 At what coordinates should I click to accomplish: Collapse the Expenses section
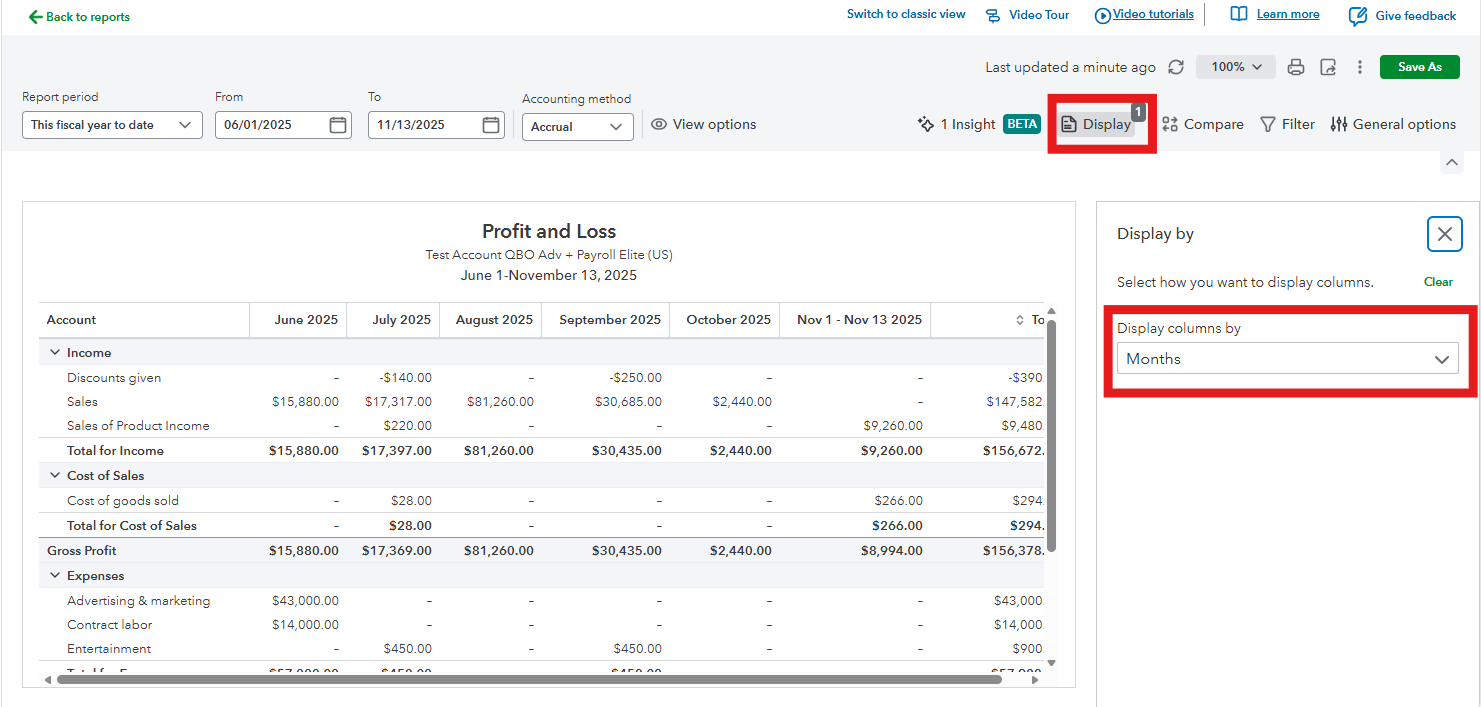tap(55, 576)
